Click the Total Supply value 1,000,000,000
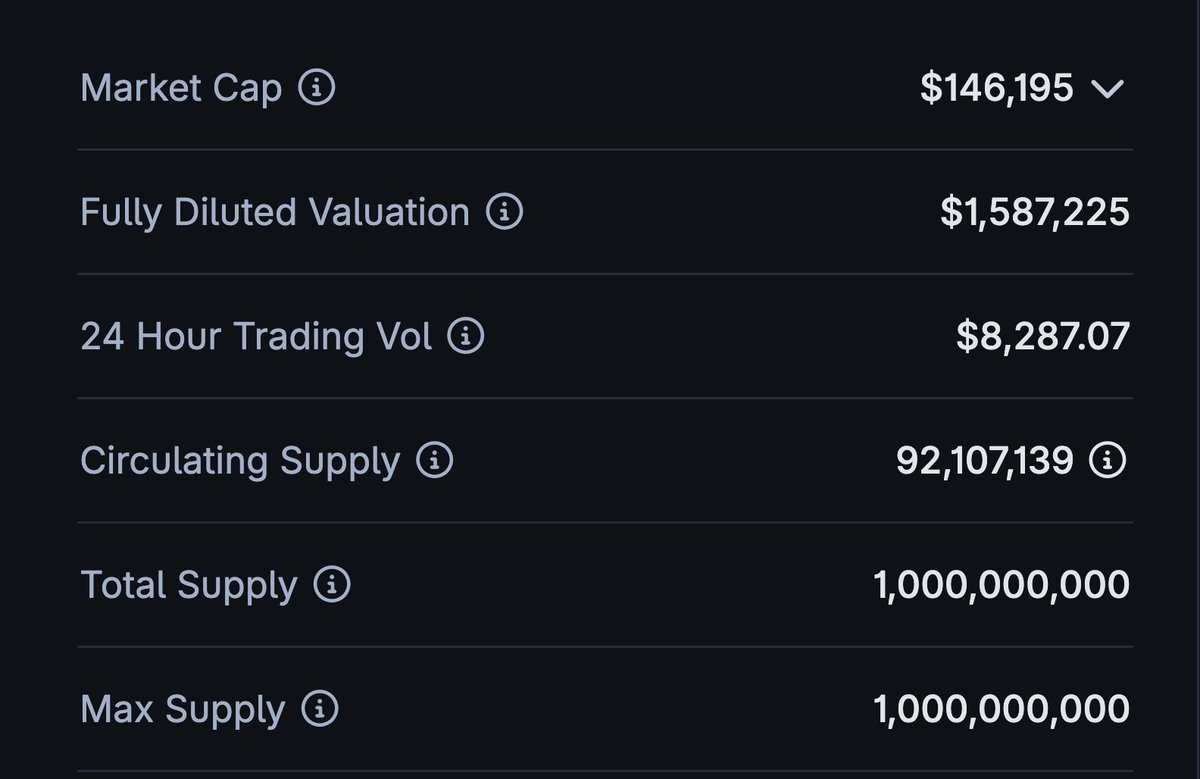Viewport: 1200px width, 779px height. [1002, 586]
